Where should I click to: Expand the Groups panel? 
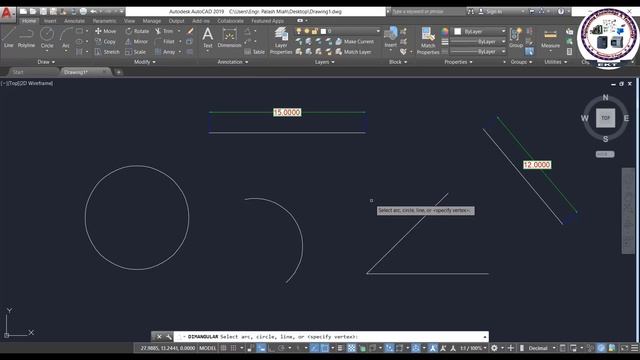(x=521, y=62)
